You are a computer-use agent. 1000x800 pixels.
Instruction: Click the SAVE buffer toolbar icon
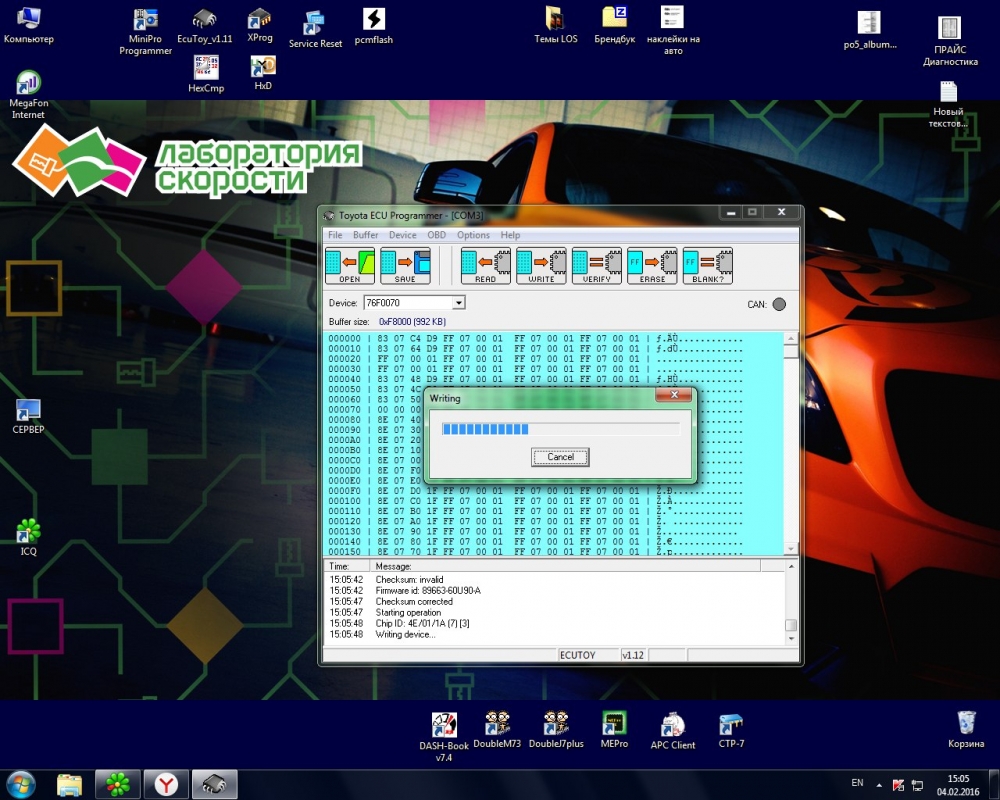tap(405, 265)
